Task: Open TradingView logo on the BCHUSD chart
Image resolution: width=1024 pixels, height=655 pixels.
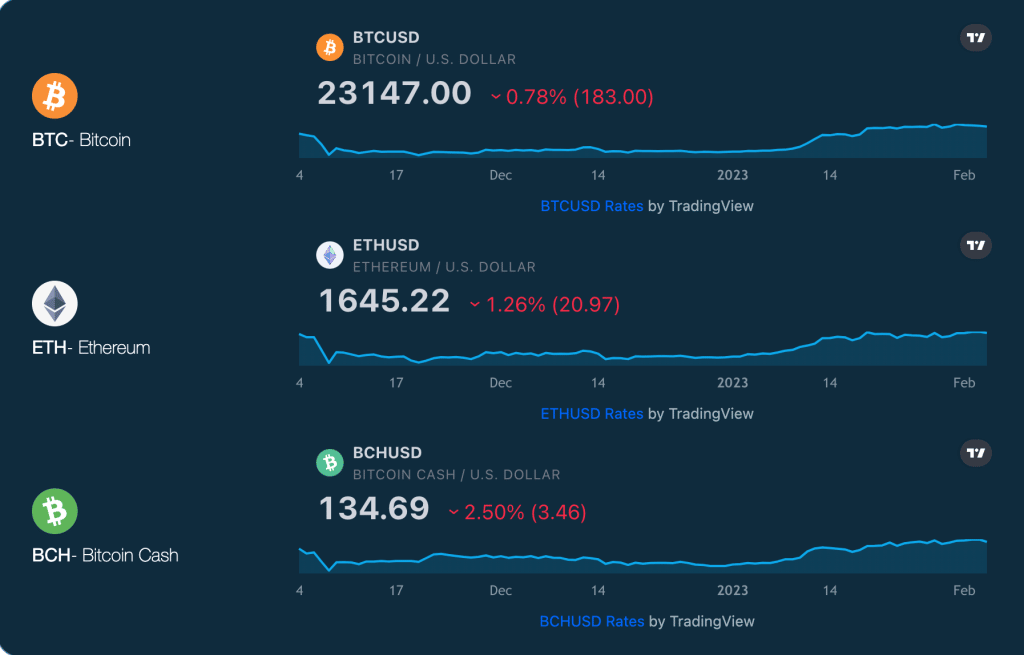Action: click(x=976, y=453)
